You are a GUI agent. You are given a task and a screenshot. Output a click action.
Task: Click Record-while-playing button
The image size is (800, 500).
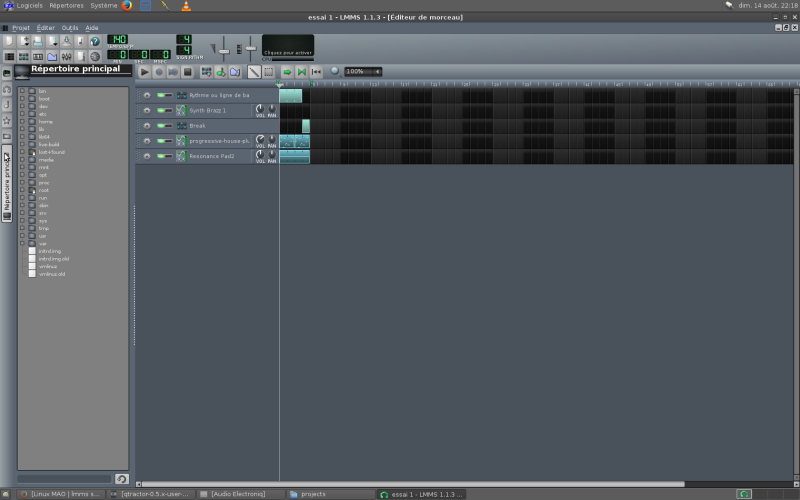(173, 72)
